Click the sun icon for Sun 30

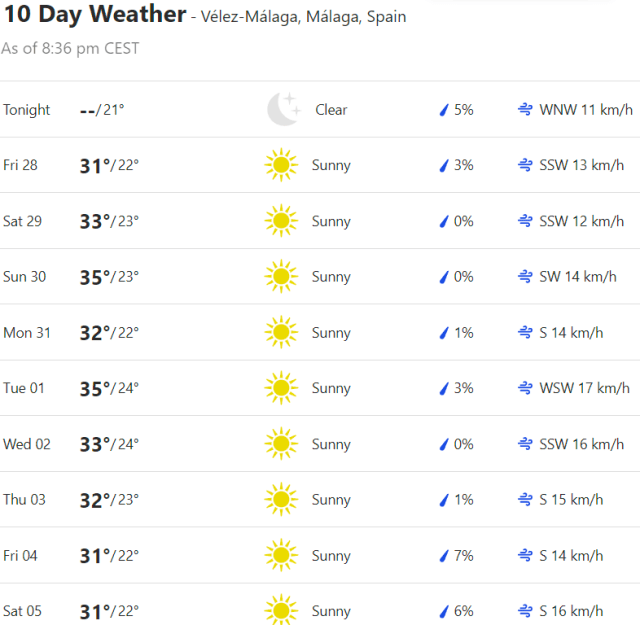[281, 277]
